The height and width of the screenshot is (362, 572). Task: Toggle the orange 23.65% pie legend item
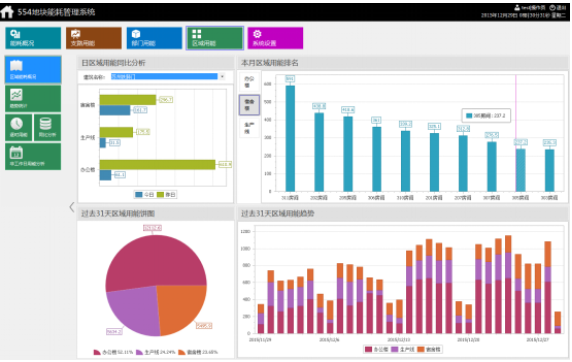(x=198, y=352)
